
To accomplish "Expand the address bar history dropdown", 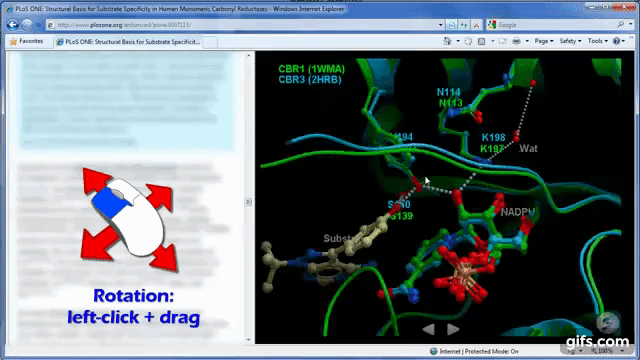I will tap(440, 25).
